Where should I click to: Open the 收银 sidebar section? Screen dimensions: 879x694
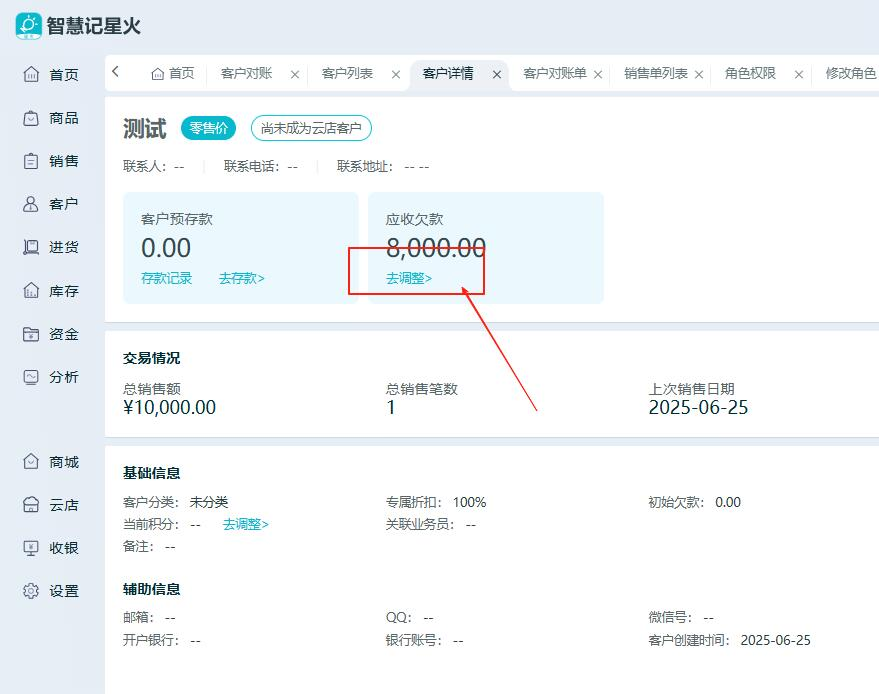click(50, 548)
